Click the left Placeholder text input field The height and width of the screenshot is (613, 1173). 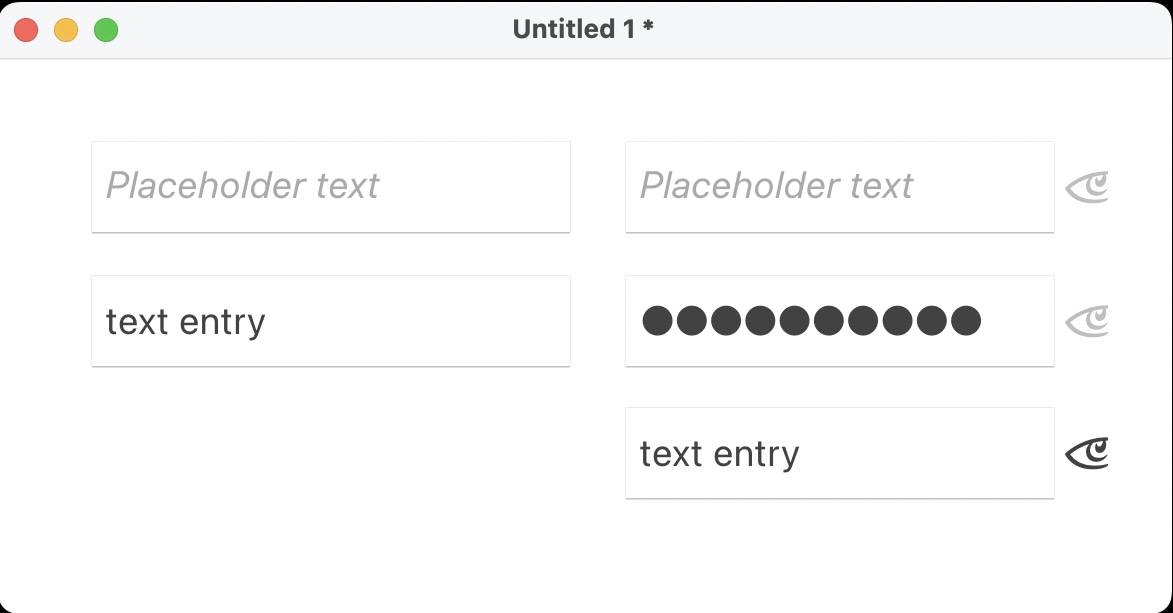[x=330, y=187]
